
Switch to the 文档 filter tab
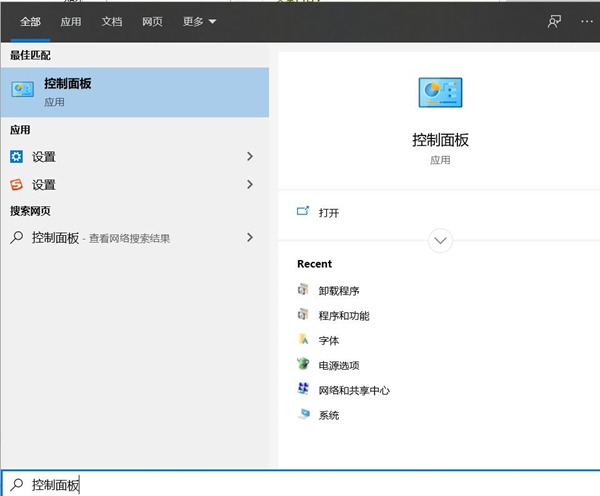tap(112, 21)
